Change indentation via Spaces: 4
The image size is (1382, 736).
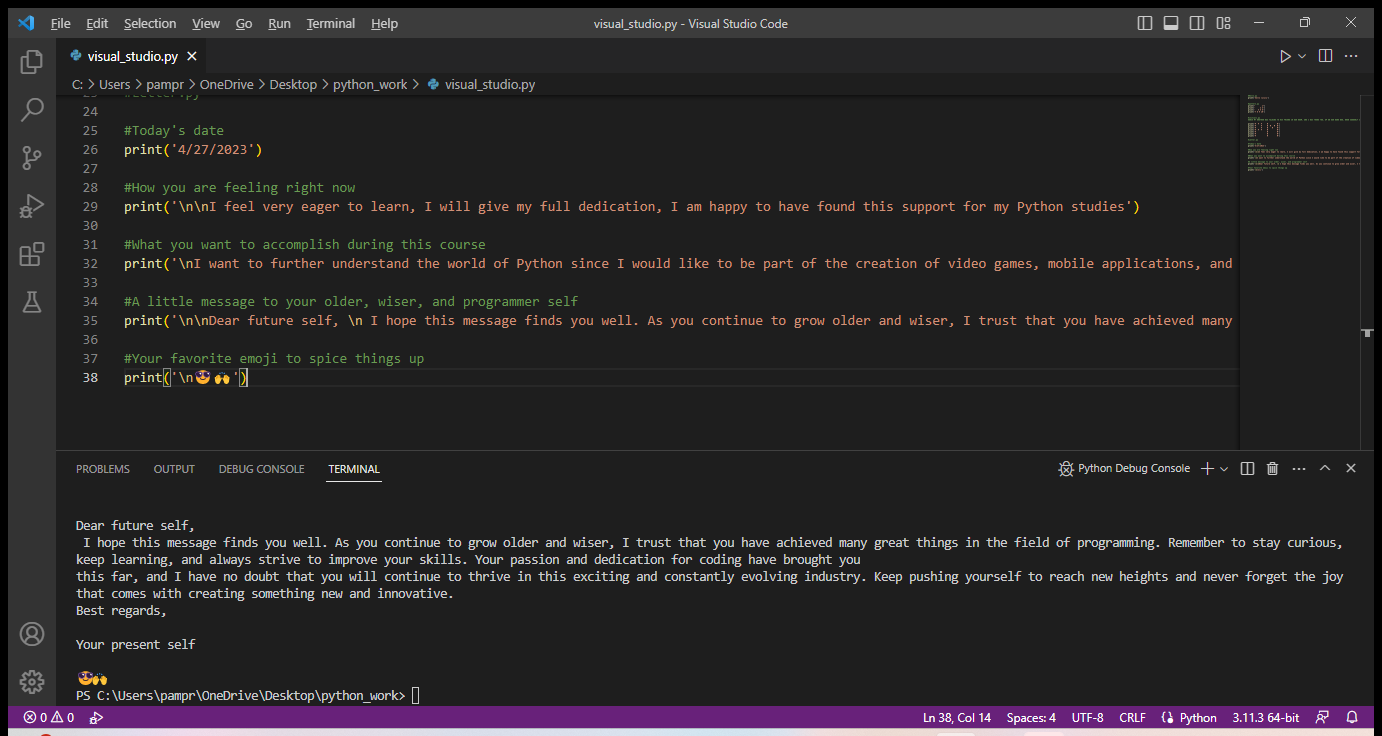click(x=1031, y=717)
